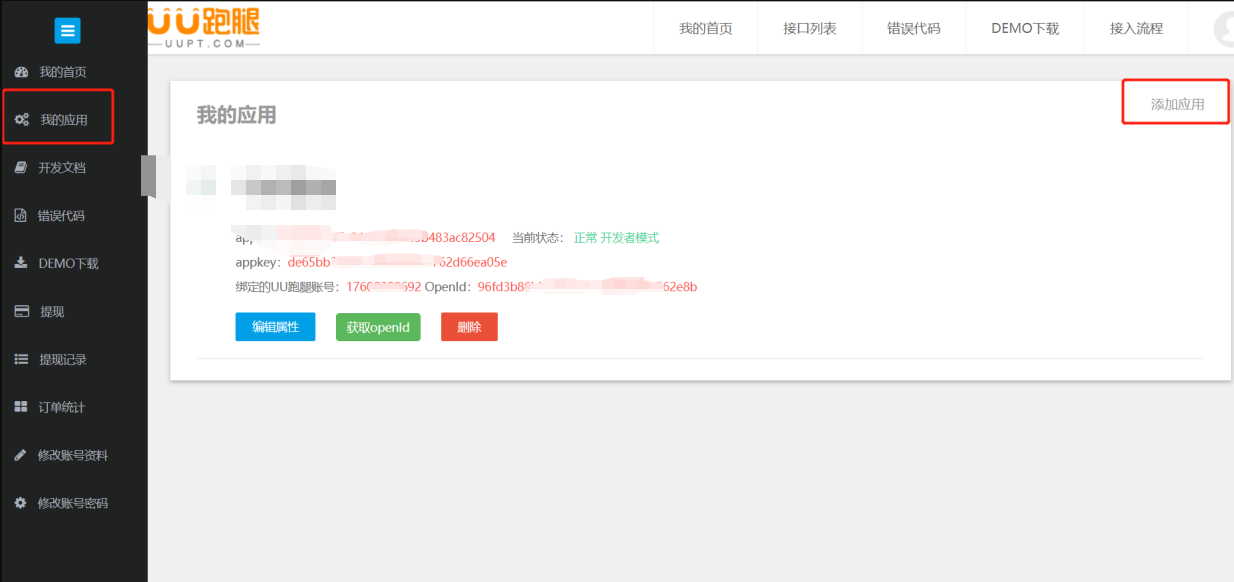
Task: Click the book icon beside 开发文档
Action: 21,168
